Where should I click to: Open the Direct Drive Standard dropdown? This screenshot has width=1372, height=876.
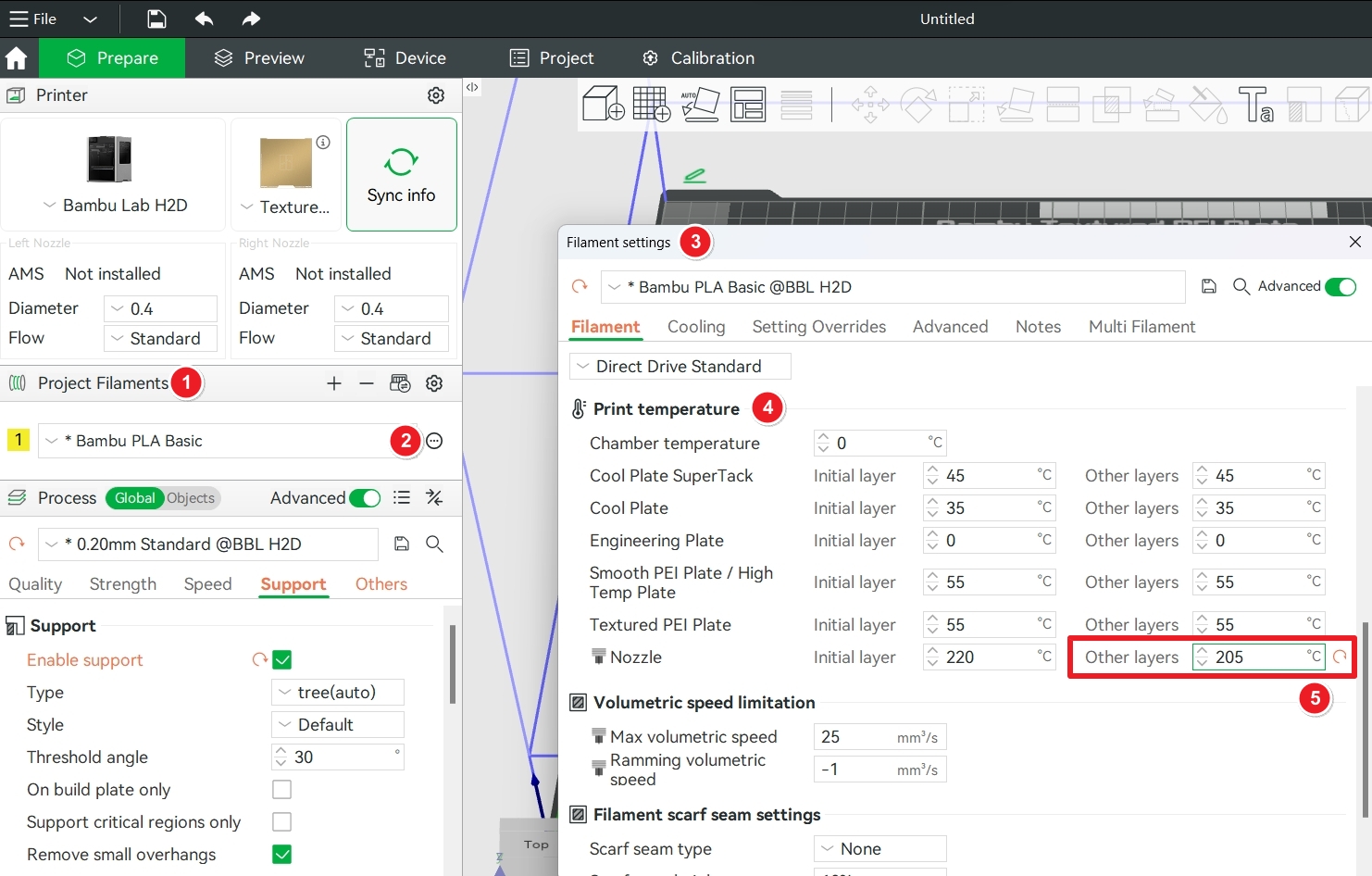click(680, 366)
